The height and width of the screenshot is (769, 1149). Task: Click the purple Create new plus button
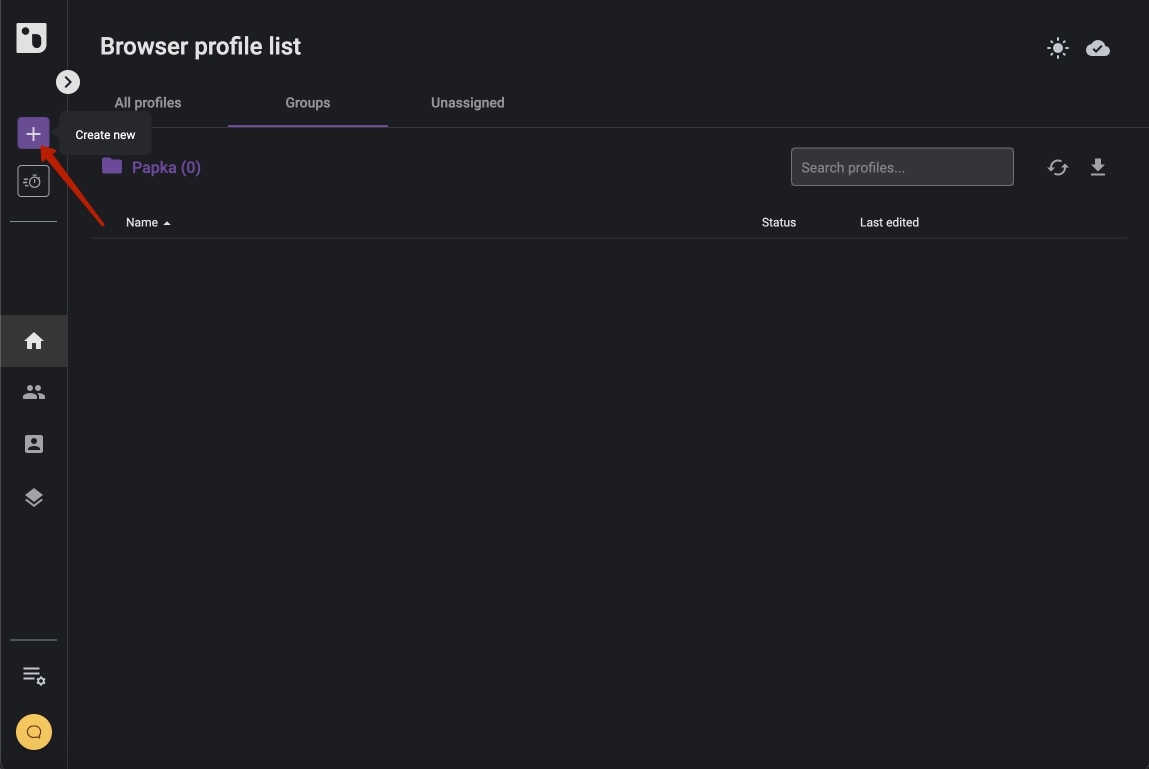(33, 133)
